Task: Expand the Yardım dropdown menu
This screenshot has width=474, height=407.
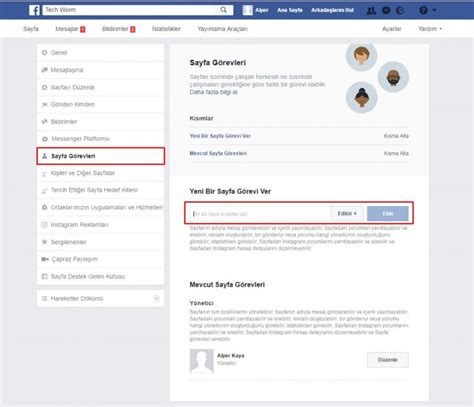Action: (430, 29)
